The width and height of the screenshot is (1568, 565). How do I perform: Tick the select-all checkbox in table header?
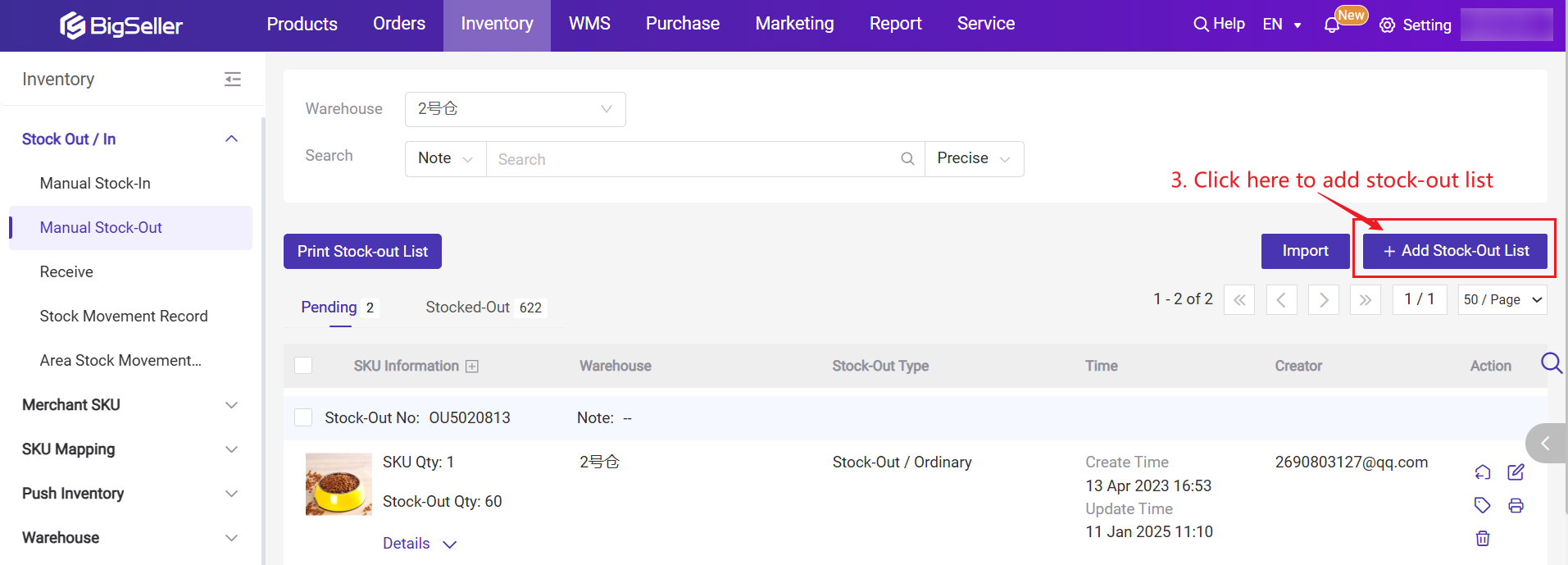pyautogui.click(x=303, y=366)
